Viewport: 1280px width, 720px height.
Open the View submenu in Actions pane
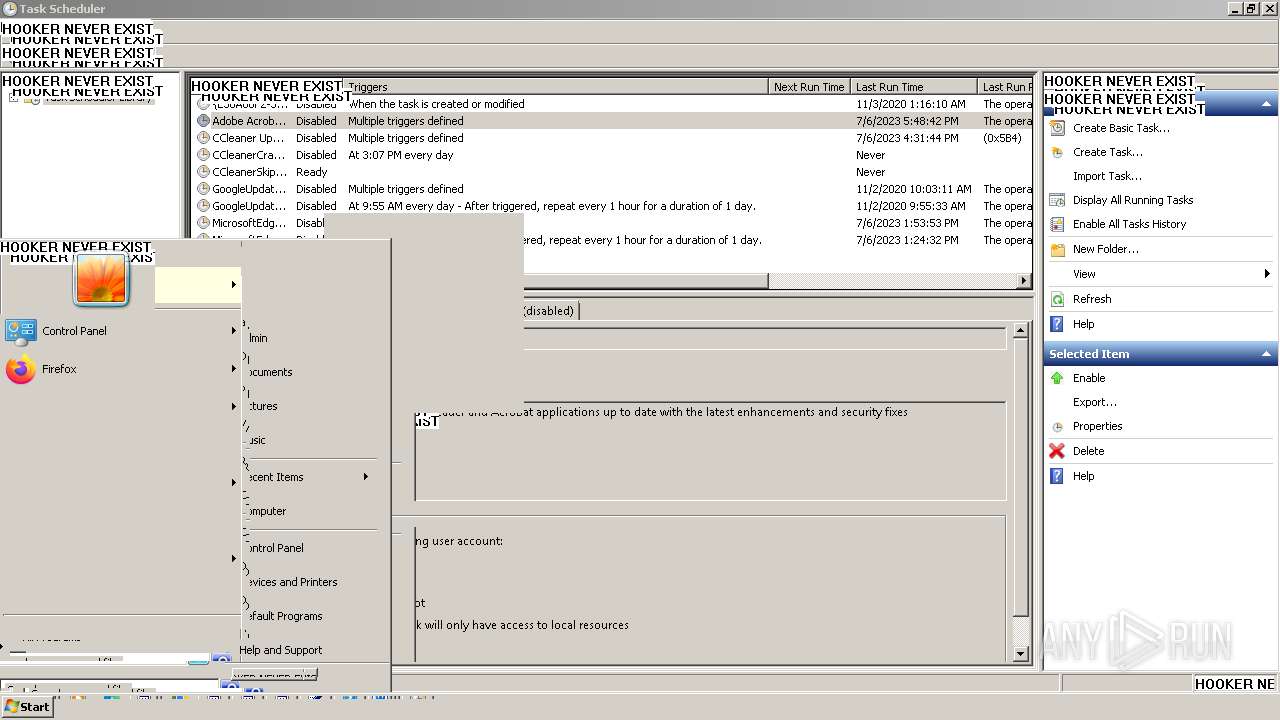(x=1084, y=274)
